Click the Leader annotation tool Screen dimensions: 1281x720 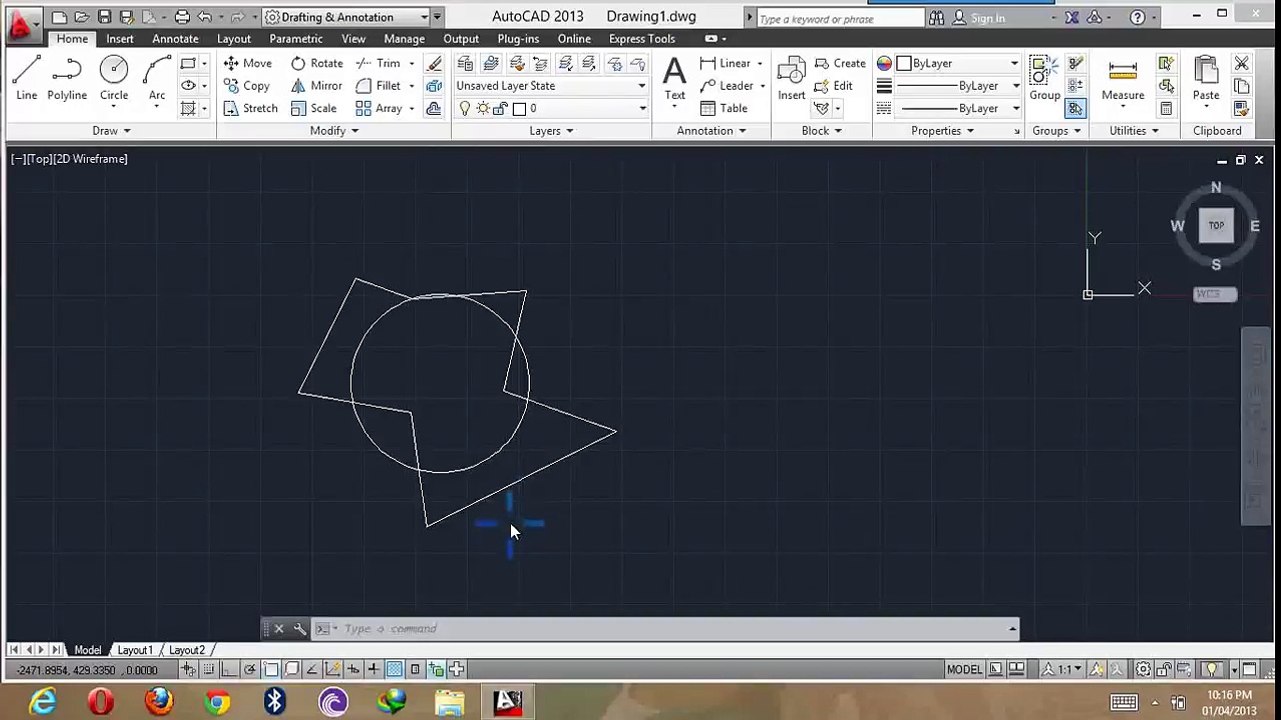coord(726,86)
